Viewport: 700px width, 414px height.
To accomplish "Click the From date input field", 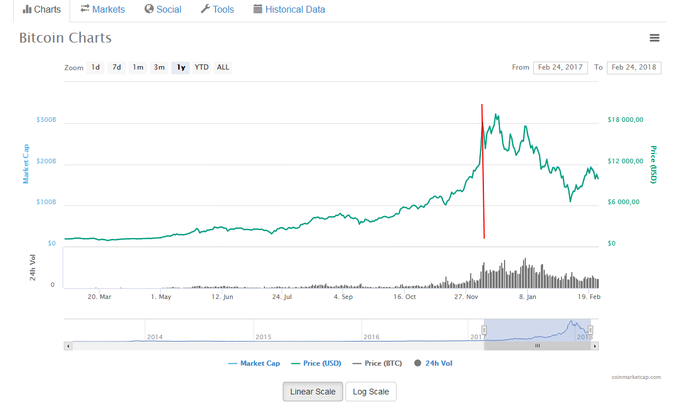I will [561, 68].
